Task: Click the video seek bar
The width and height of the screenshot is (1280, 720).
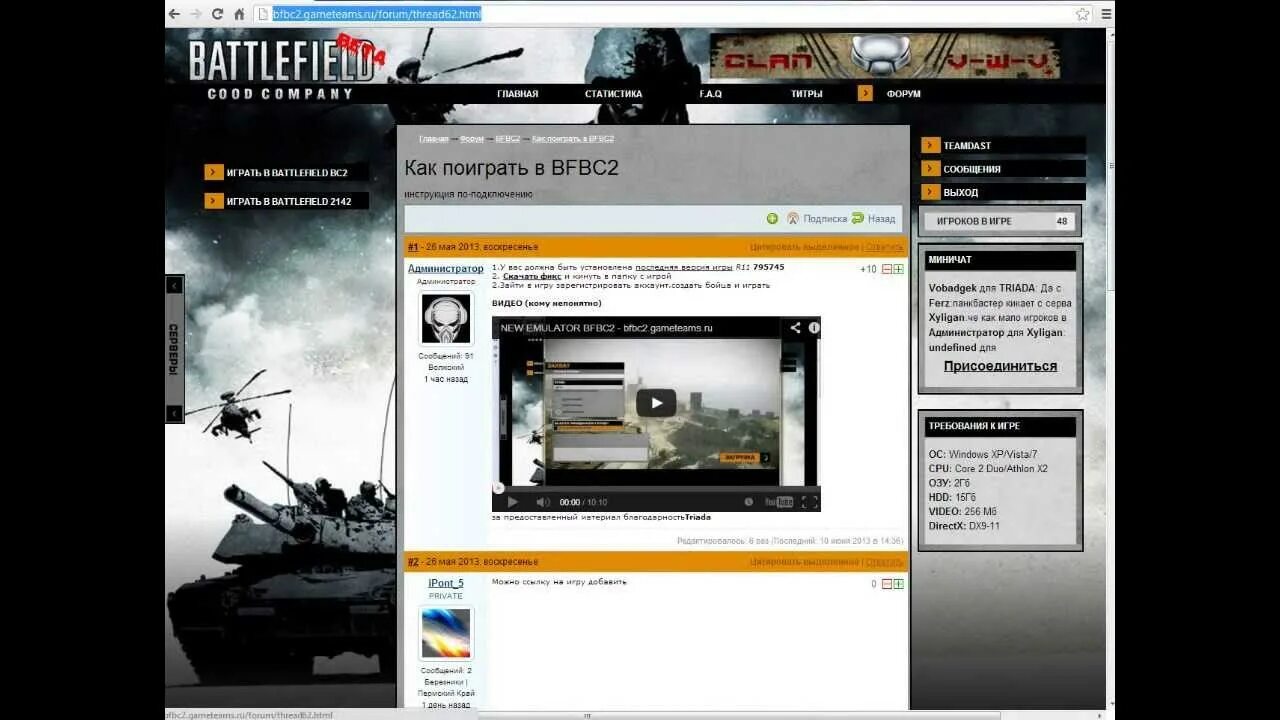Action: click(656, 487)
